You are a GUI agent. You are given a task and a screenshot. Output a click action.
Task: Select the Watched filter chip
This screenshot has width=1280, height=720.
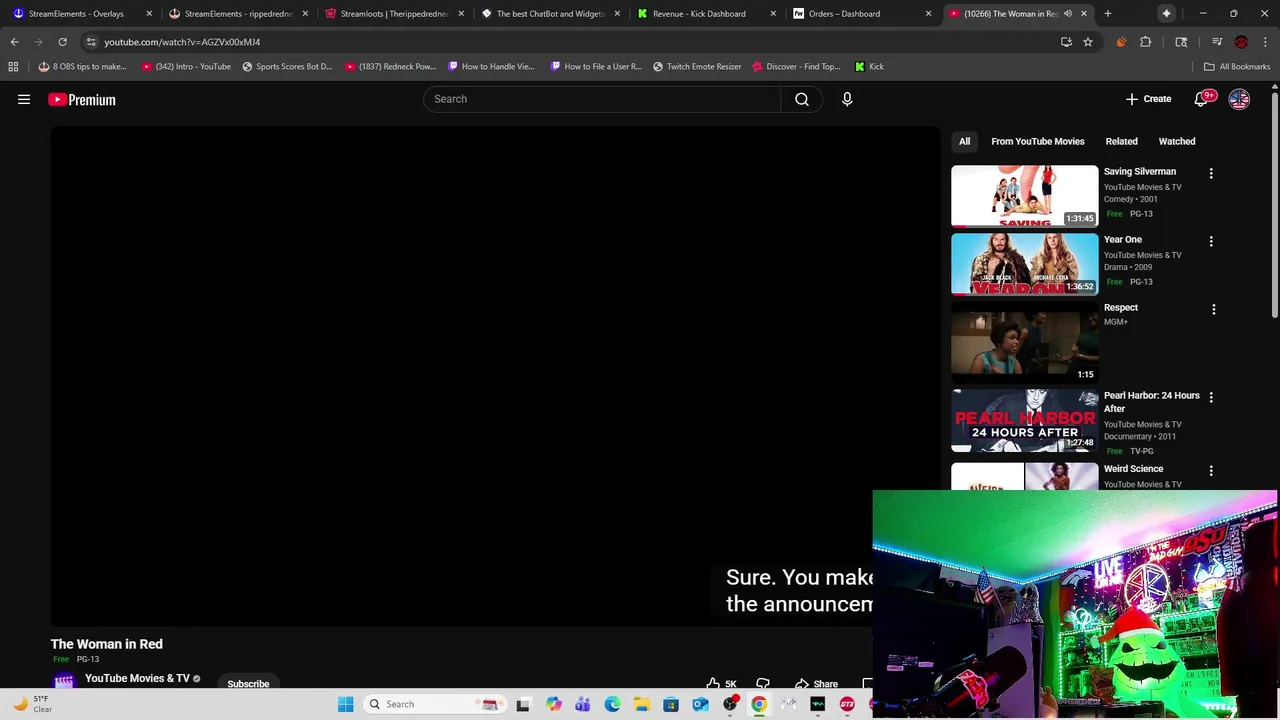[x=1177, y=141]
